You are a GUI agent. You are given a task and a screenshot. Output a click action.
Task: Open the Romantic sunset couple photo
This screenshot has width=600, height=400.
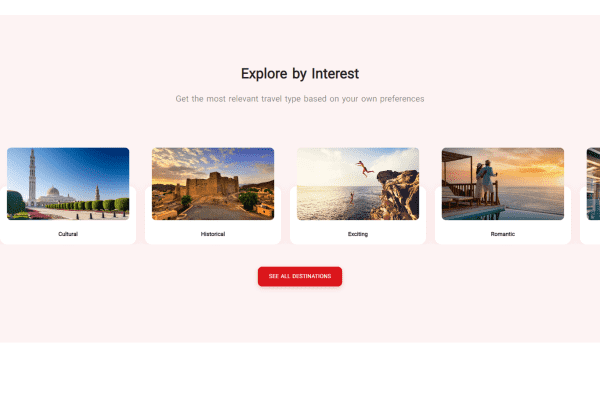[x=503, y=184]
